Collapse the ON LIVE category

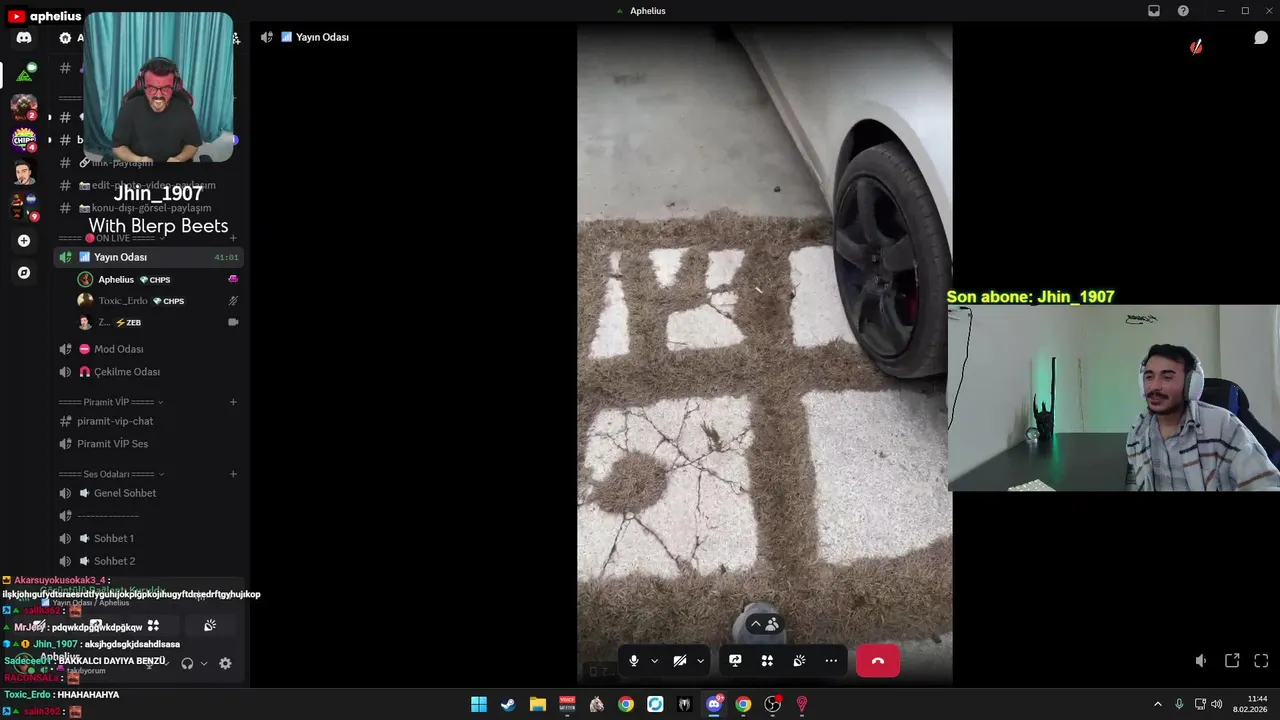click(111, 238)
